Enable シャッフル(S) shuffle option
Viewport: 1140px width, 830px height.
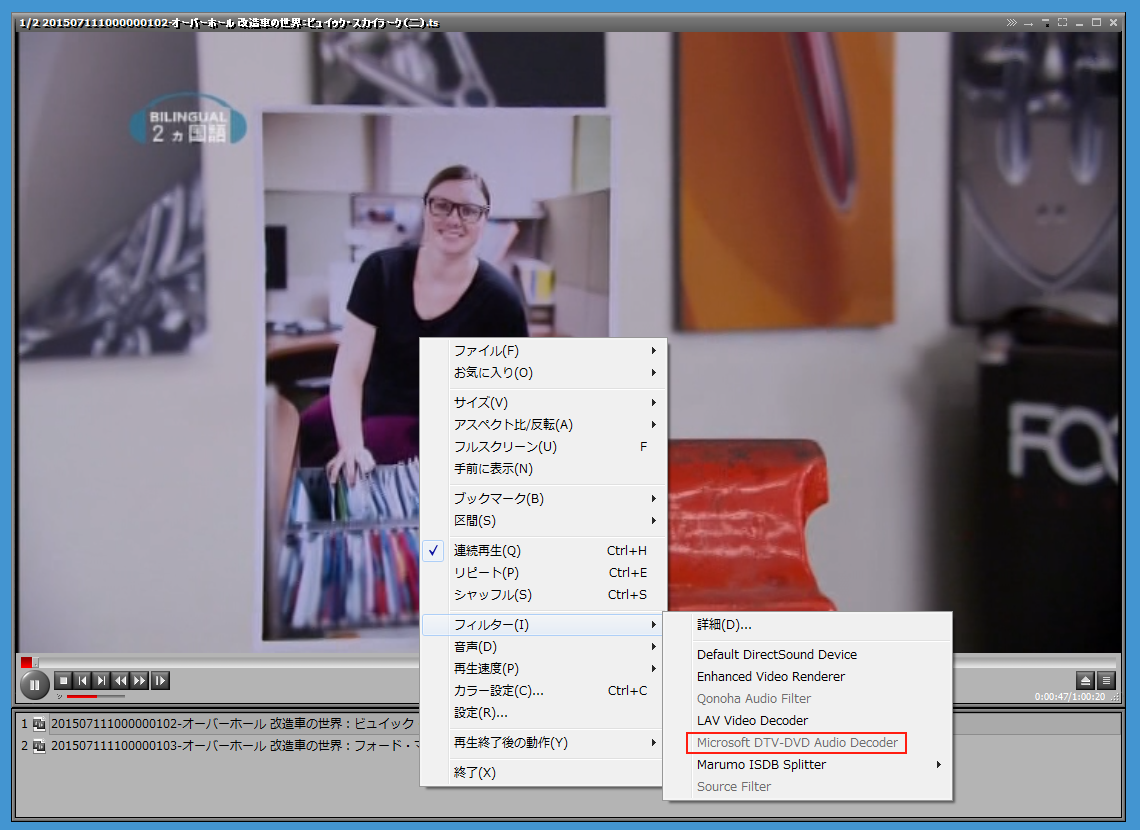pos(492,595)
